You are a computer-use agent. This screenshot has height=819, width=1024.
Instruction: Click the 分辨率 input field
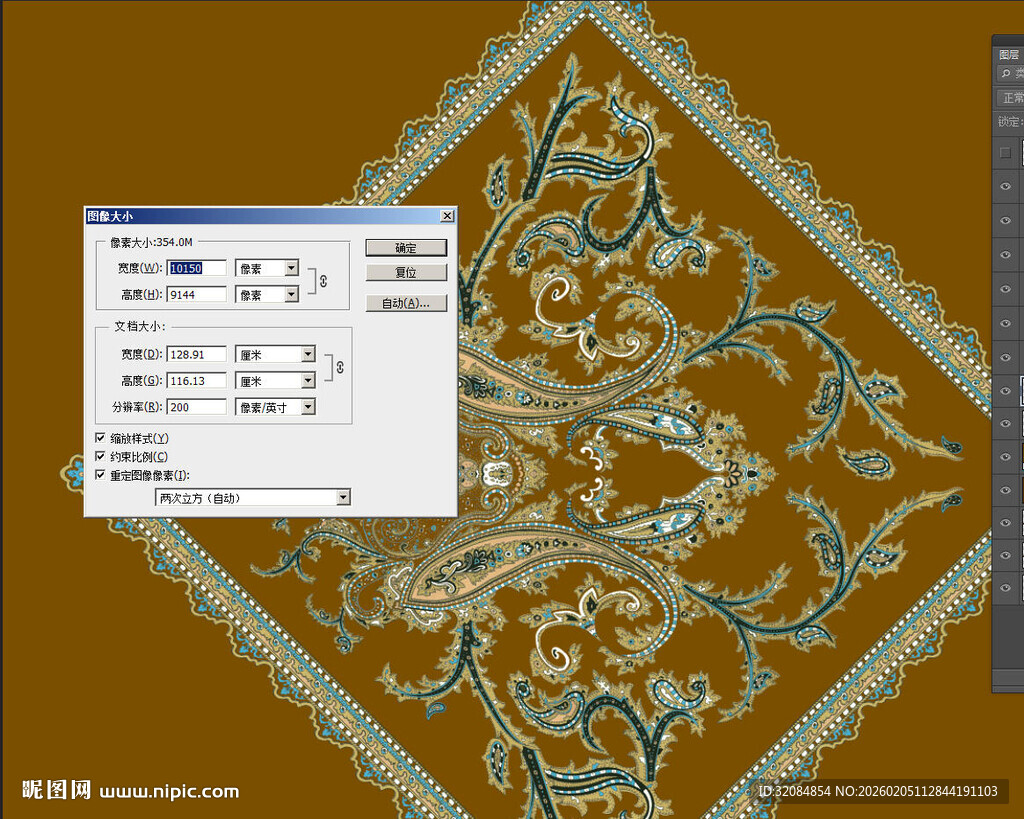[x=197, y=407]
